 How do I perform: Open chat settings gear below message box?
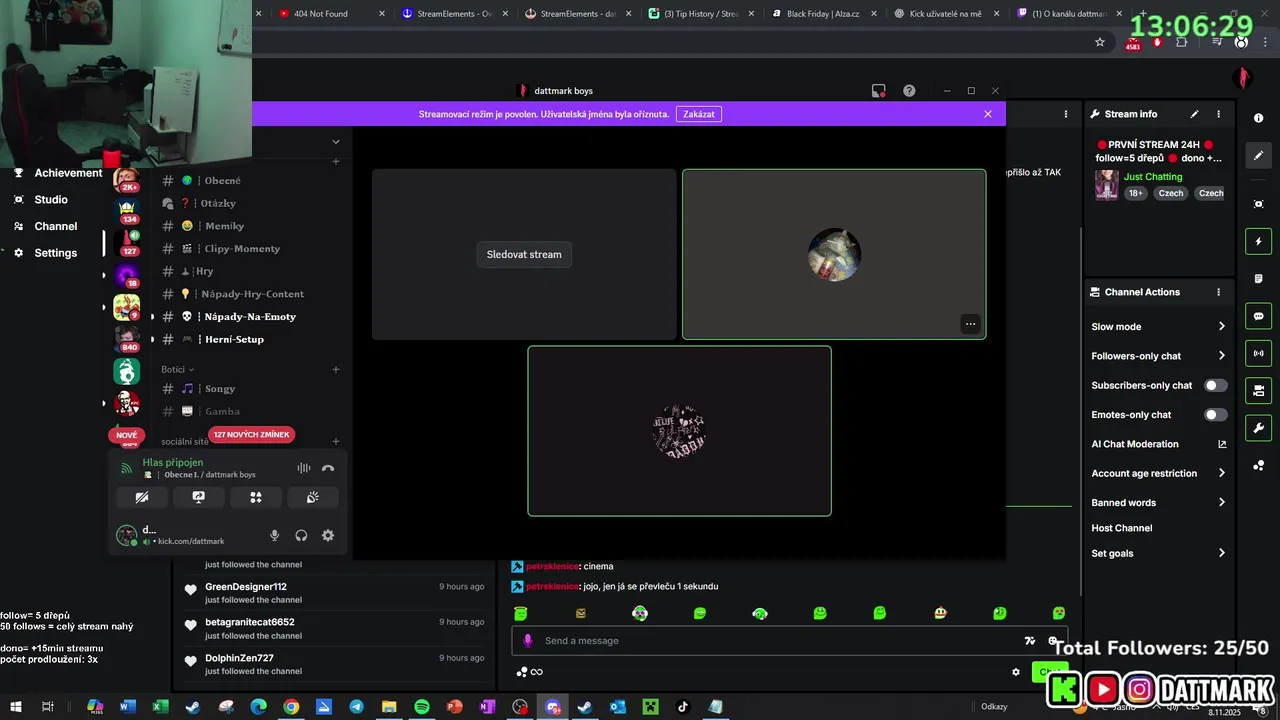click(x=1016, y=672)
